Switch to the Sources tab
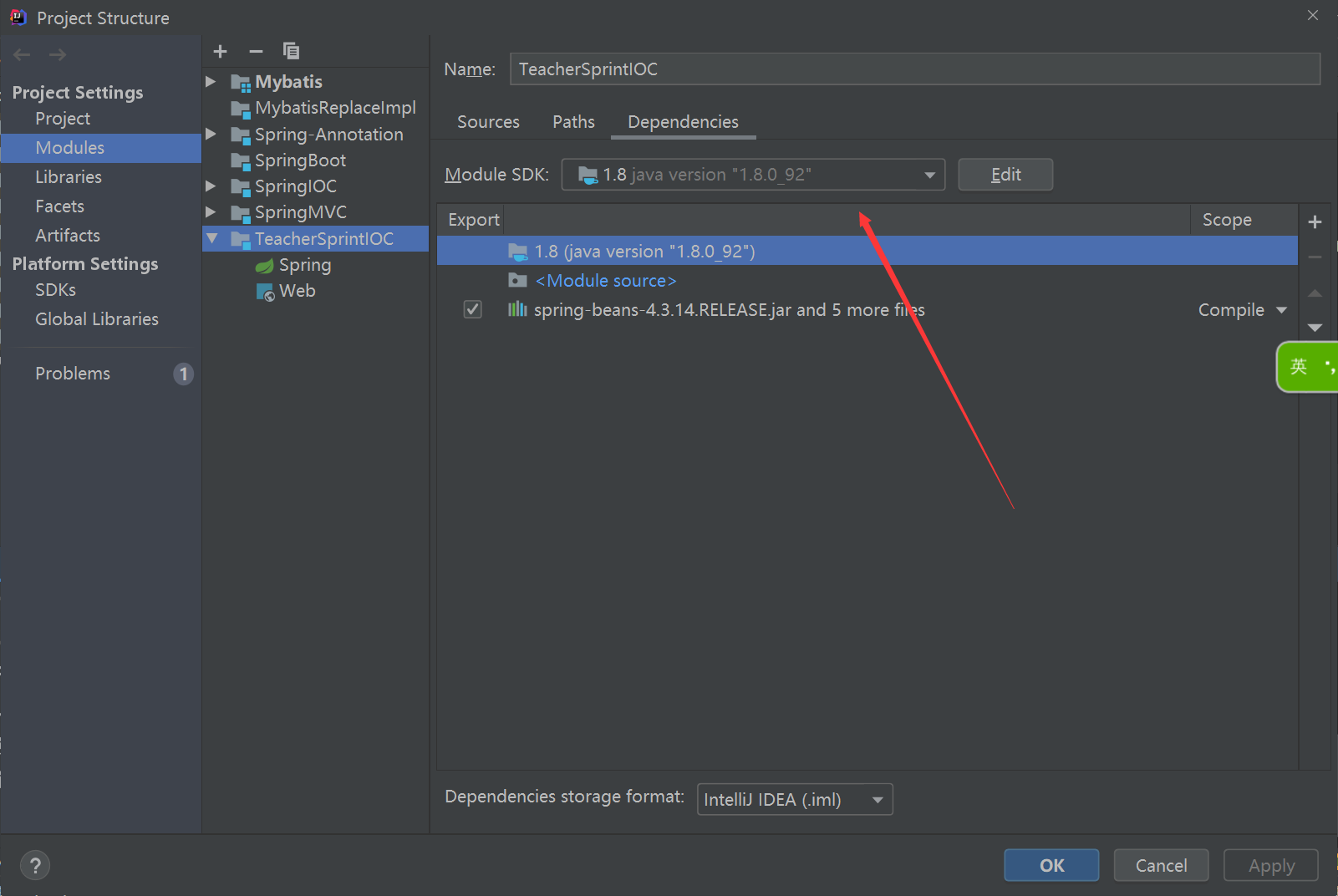Screen dimensions: 1338x896 pos(488,122)
